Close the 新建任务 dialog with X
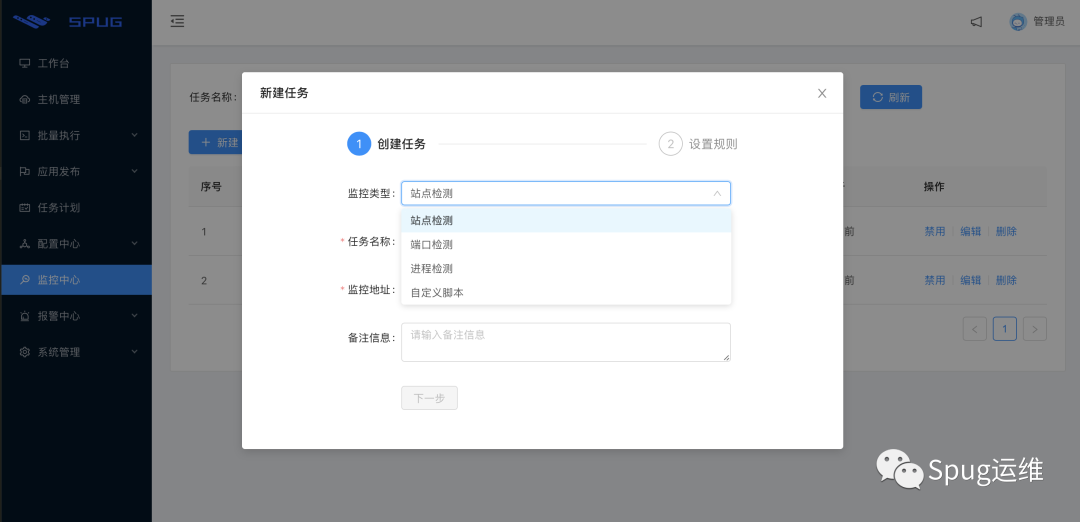 tap(822, 94)
